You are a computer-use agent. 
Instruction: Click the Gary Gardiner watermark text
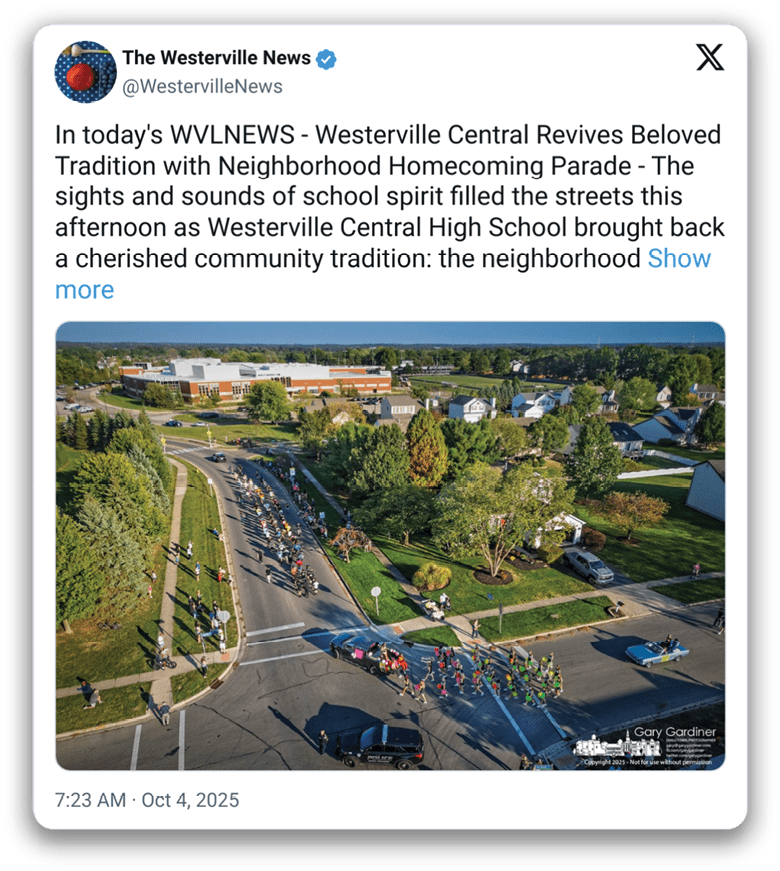(x=674, y=732)
